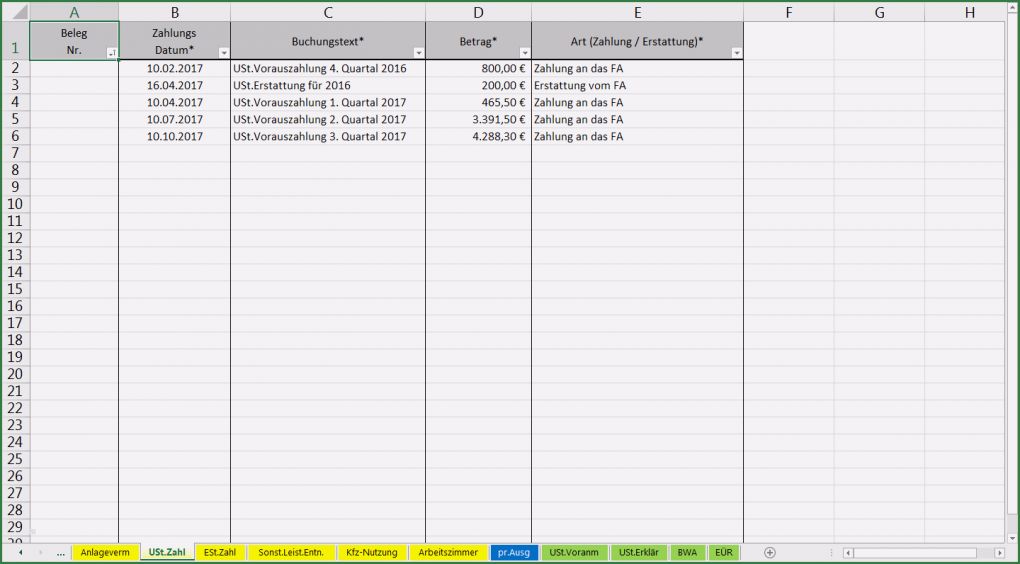
Task: Click horizontal scrollbar right arrow
Action: (x=999, y=553)
